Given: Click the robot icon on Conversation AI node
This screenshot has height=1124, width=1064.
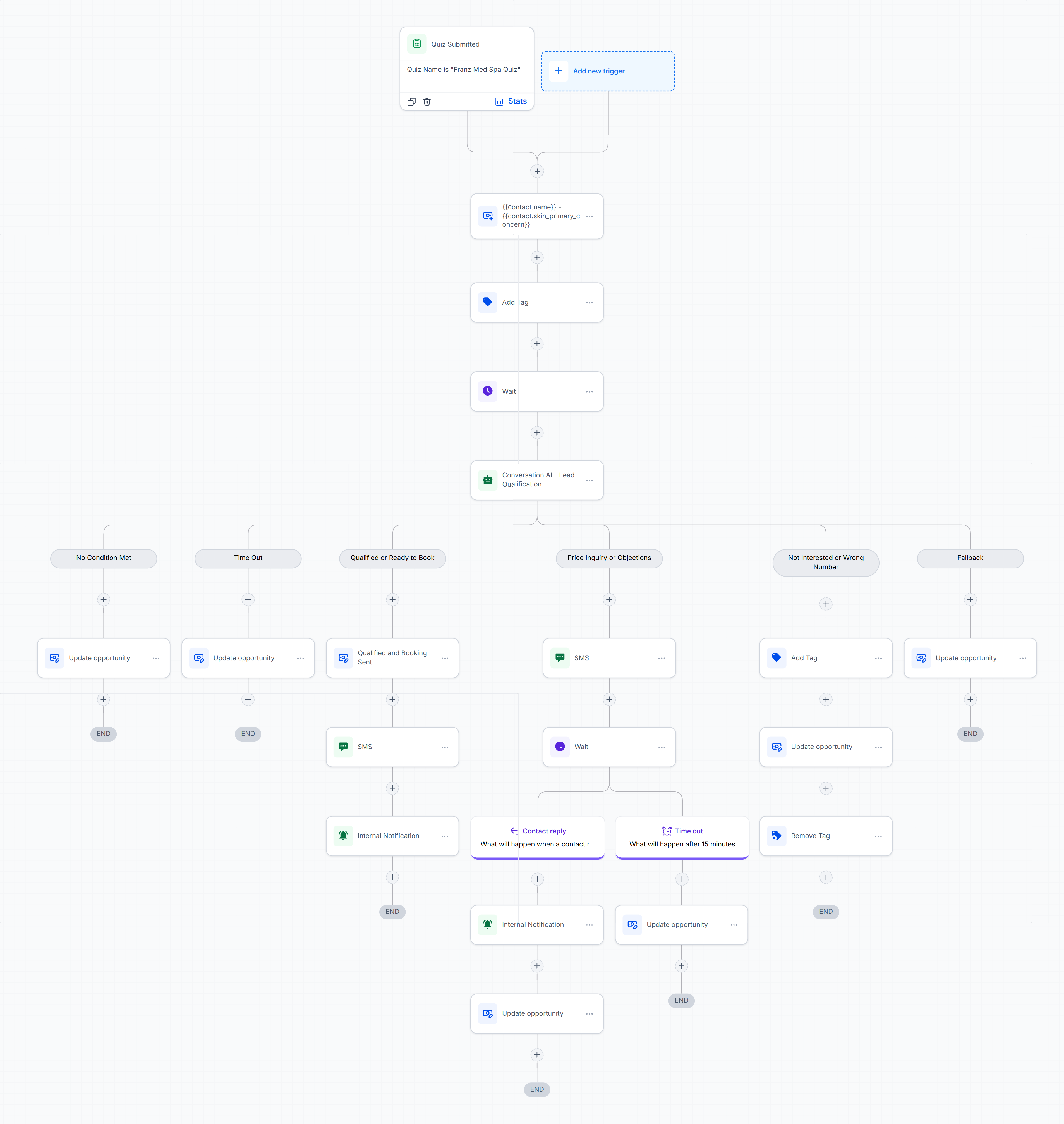Looking at the screenshot, I should [488, 480].
